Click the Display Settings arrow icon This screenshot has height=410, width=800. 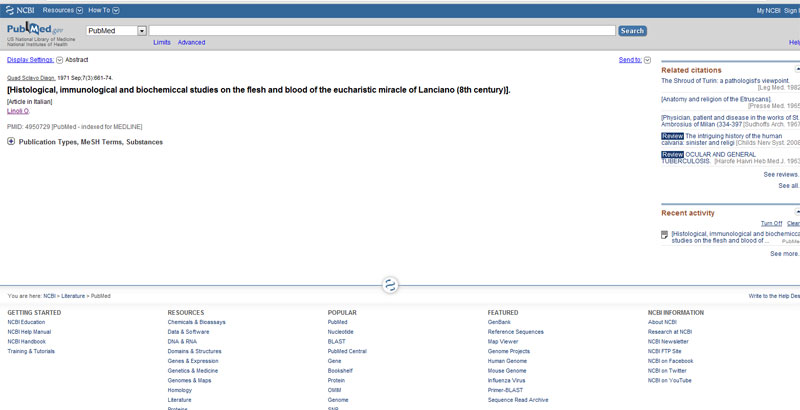coord(59,60)
